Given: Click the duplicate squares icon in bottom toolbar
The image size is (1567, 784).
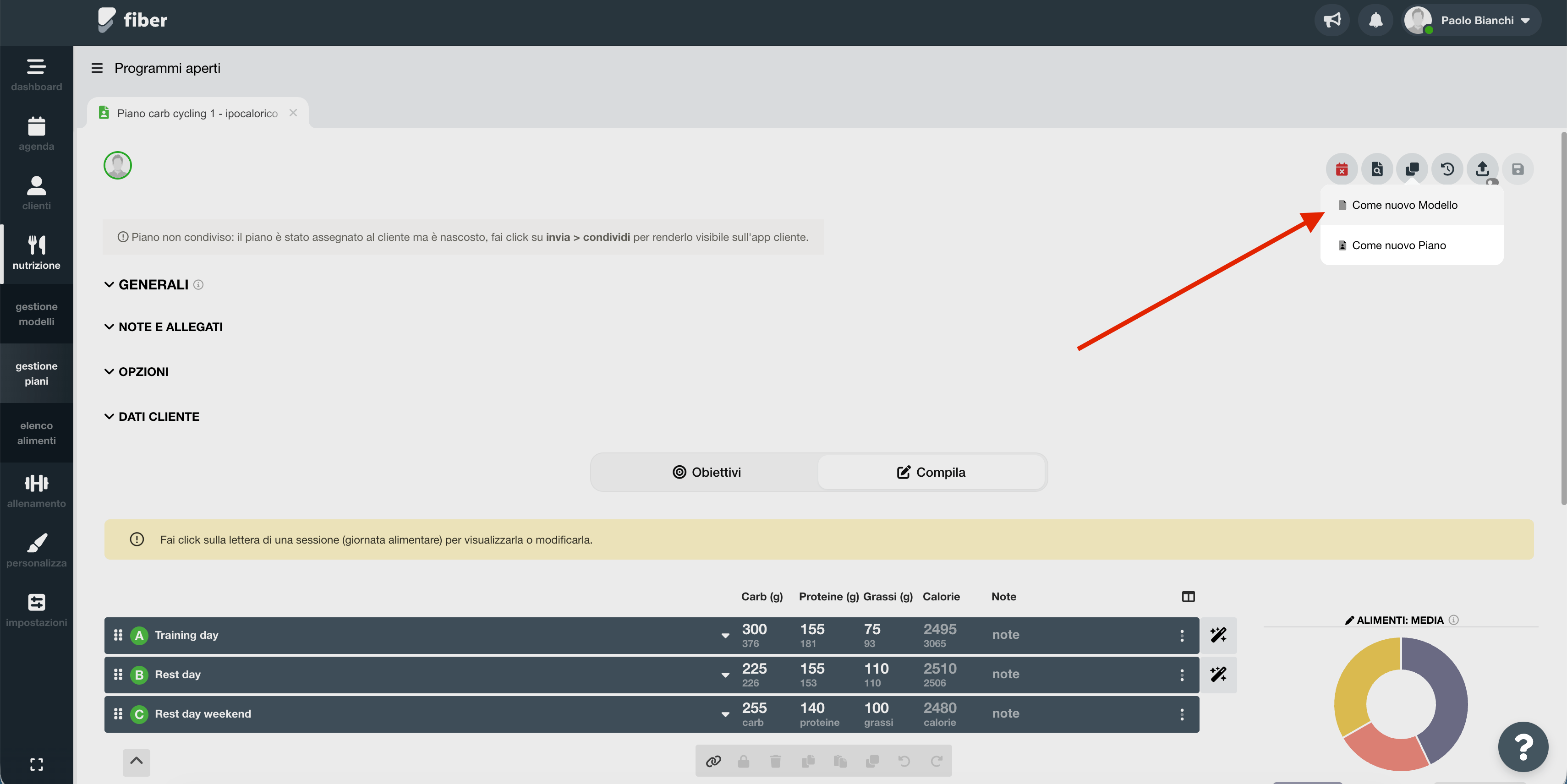Looking at the screenshot, I should tap(872, 761).
